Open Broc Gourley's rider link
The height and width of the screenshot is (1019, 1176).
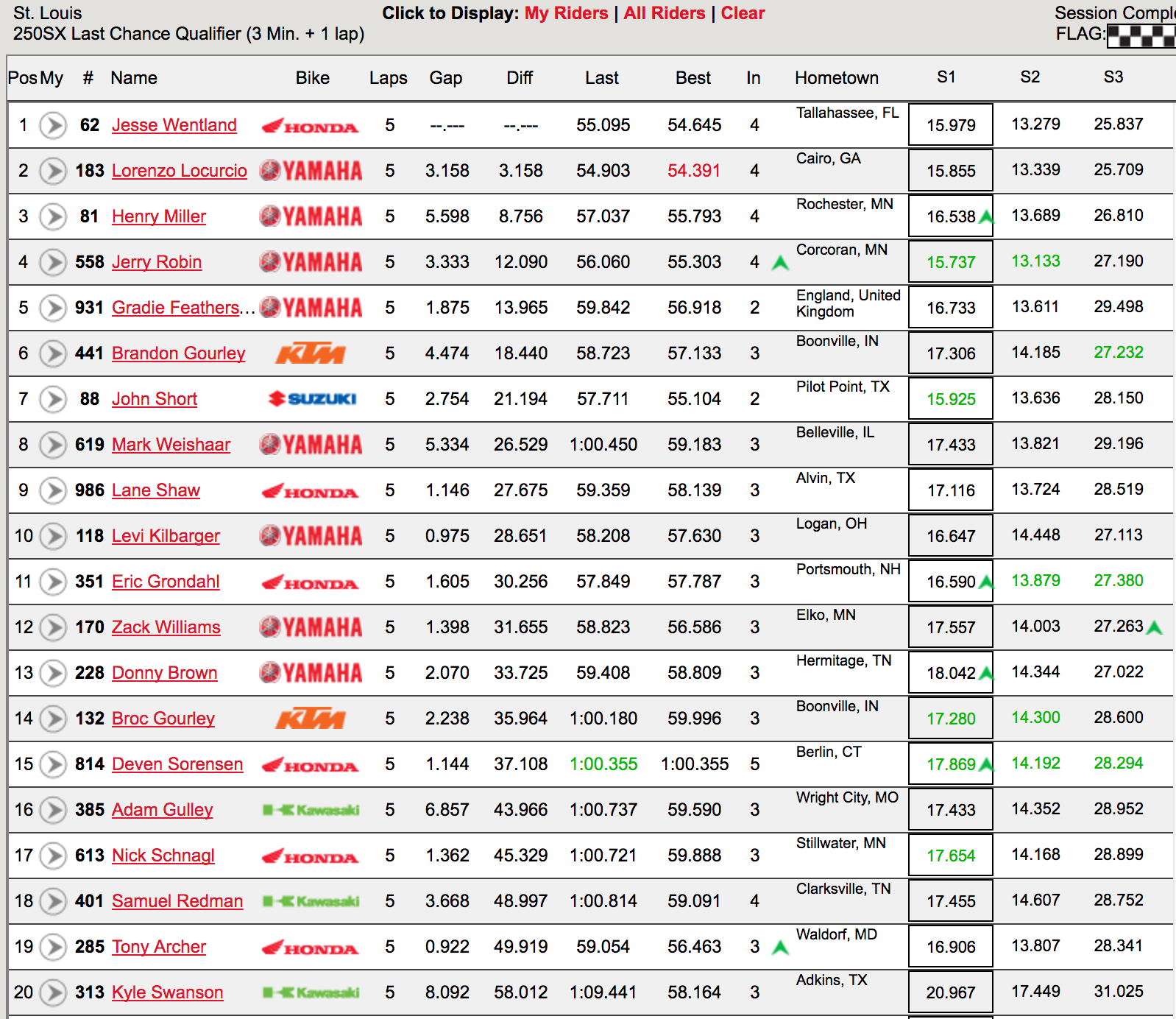pyautogui.click(x=163, y=719)
